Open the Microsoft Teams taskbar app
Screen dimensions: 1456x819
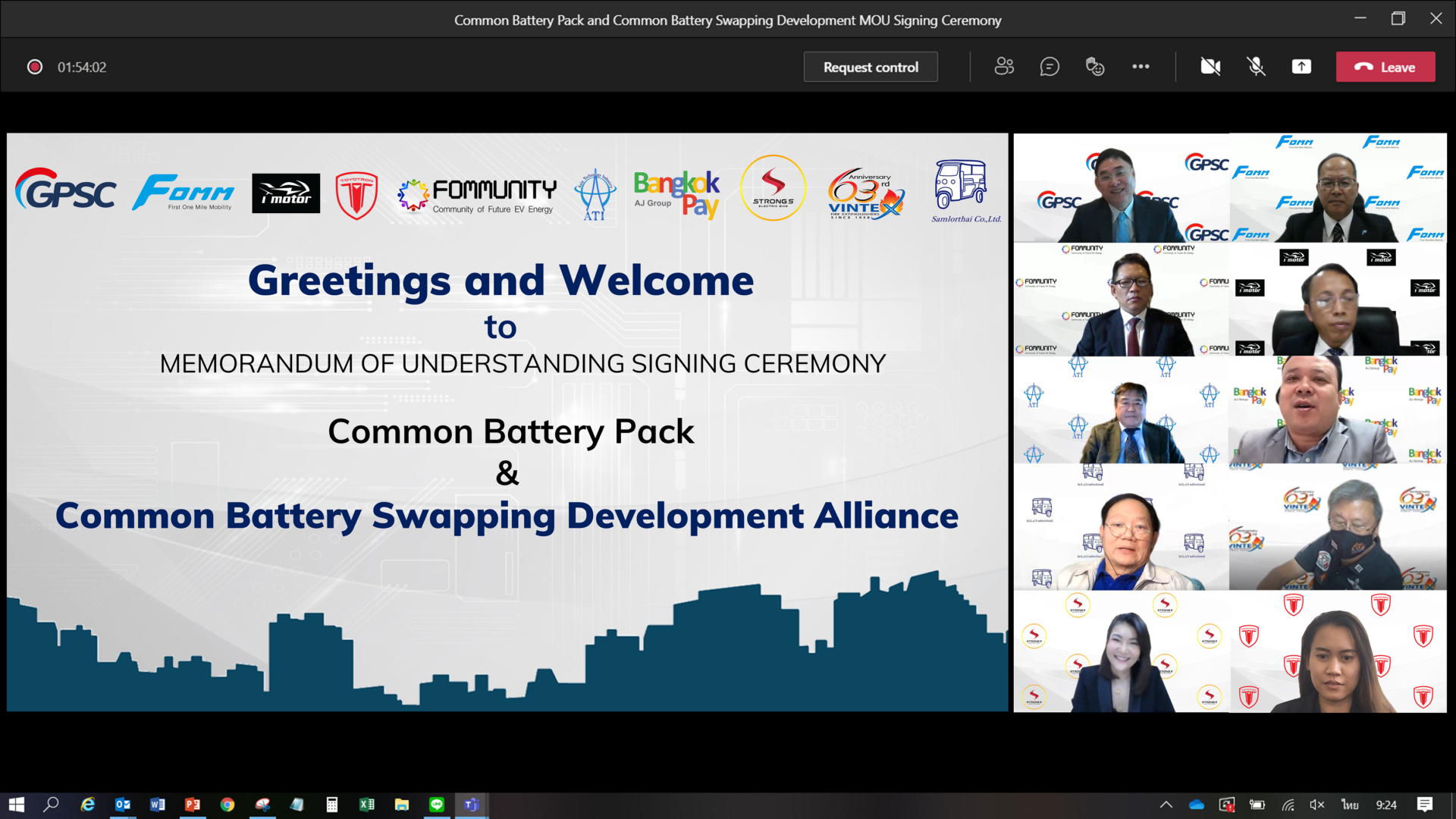(472, 805)
